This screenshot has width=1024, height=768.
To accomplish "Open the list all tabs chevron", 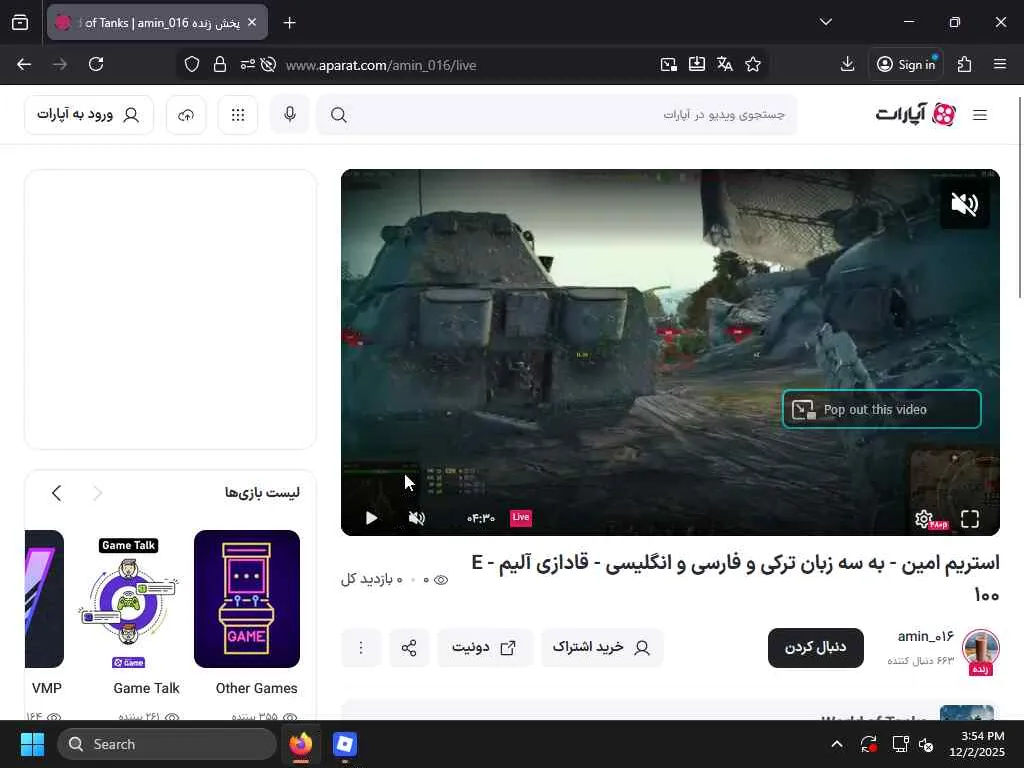I will [x=825, y=22].
